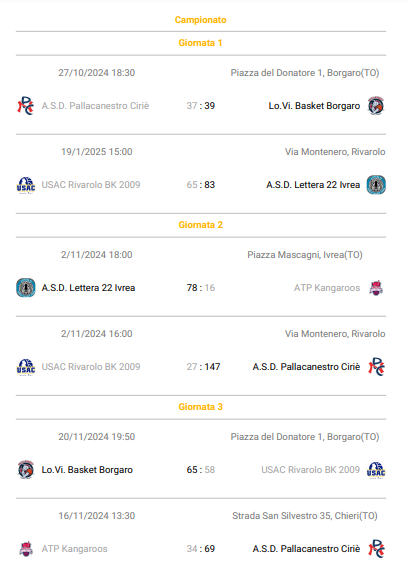The height and width of the screenshot is (564, 408).
Task: Click USAC logo beside 65:58 score
Action: click(x=376, y=470)
